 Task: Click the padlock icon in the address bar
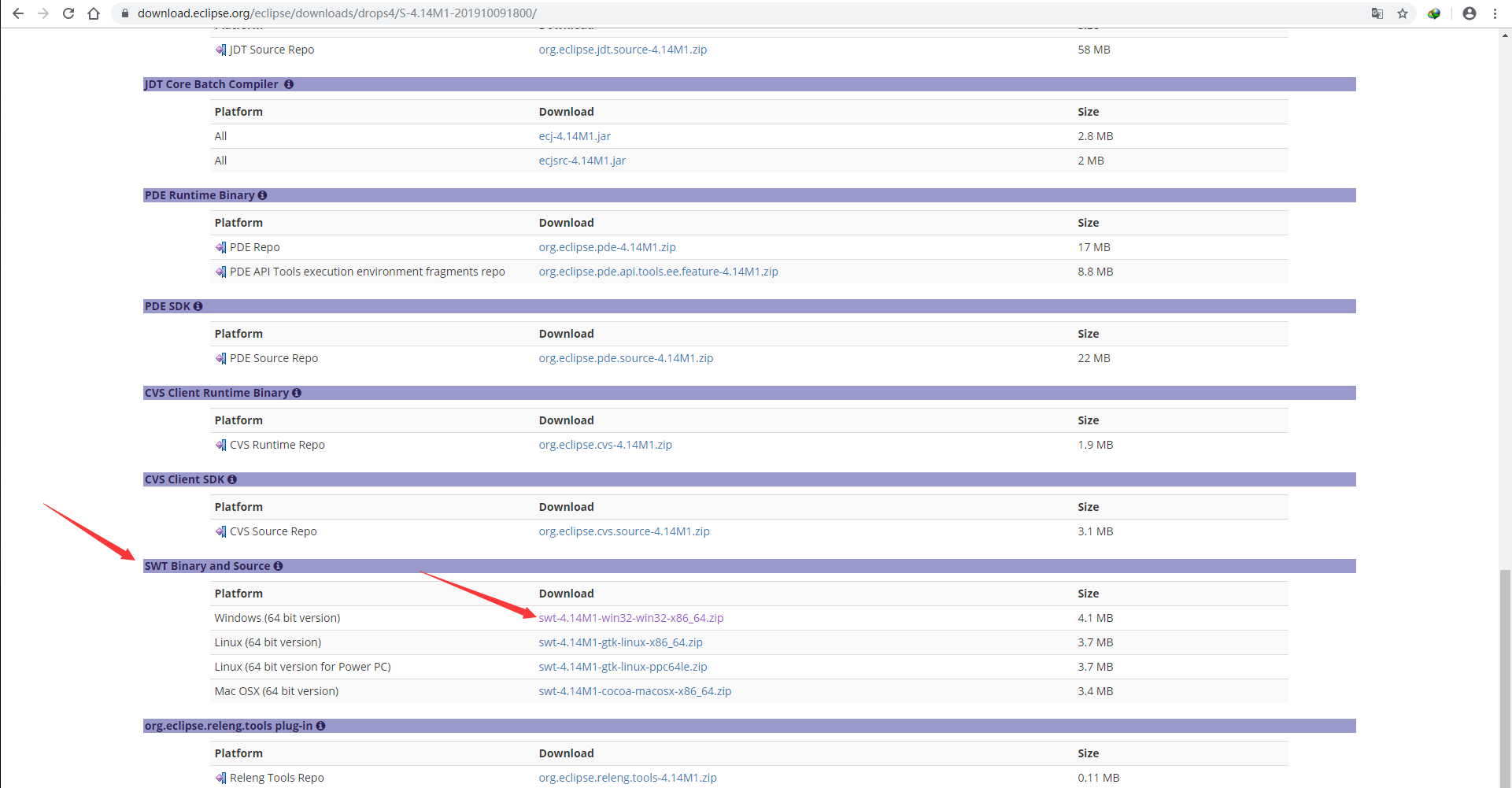coord(124,13)
